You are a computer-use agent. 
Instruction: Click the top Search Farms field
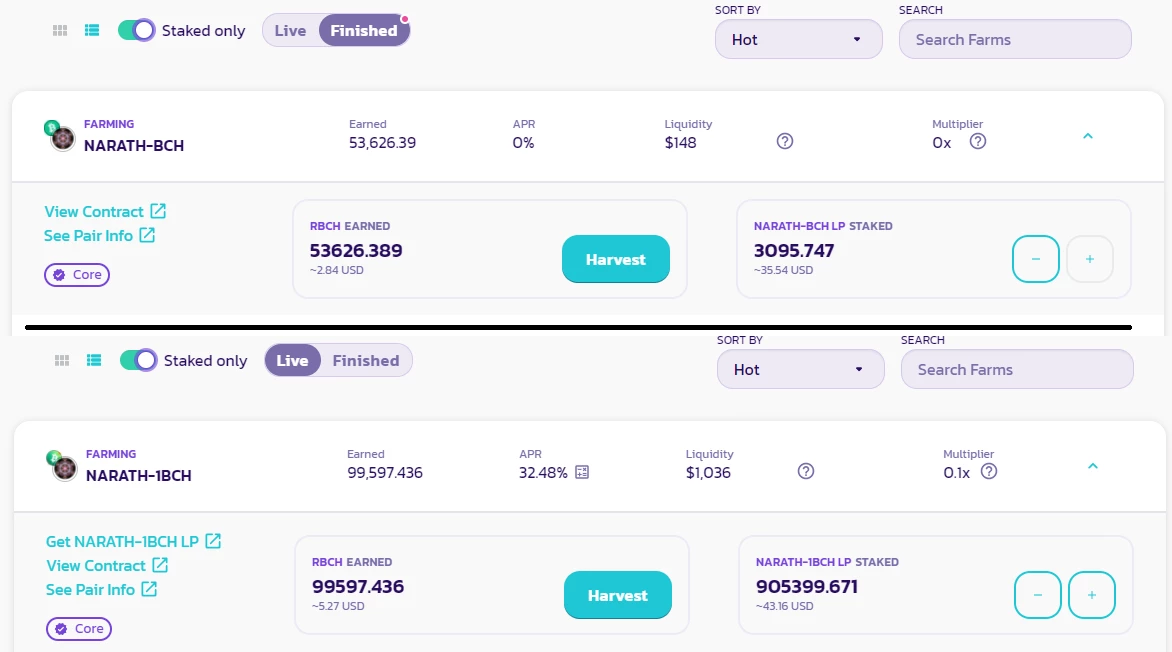pyautogui.click(x=1014, y=40)
